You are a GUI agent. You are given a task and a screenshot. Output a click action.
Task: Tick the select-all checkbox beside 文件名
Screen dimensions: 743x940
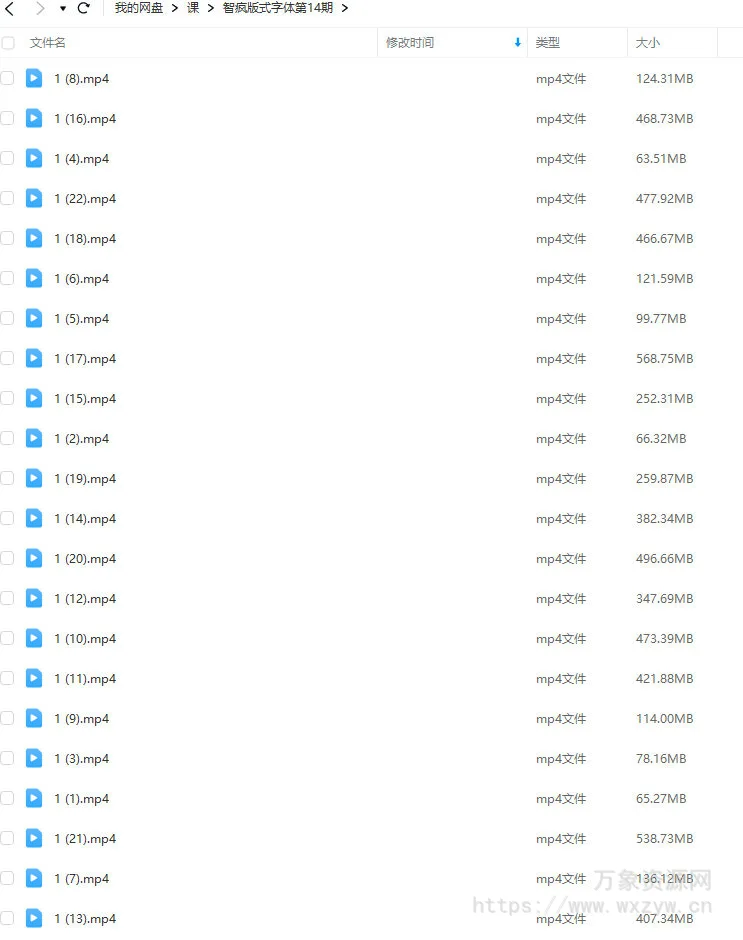(x=8, y=43)
